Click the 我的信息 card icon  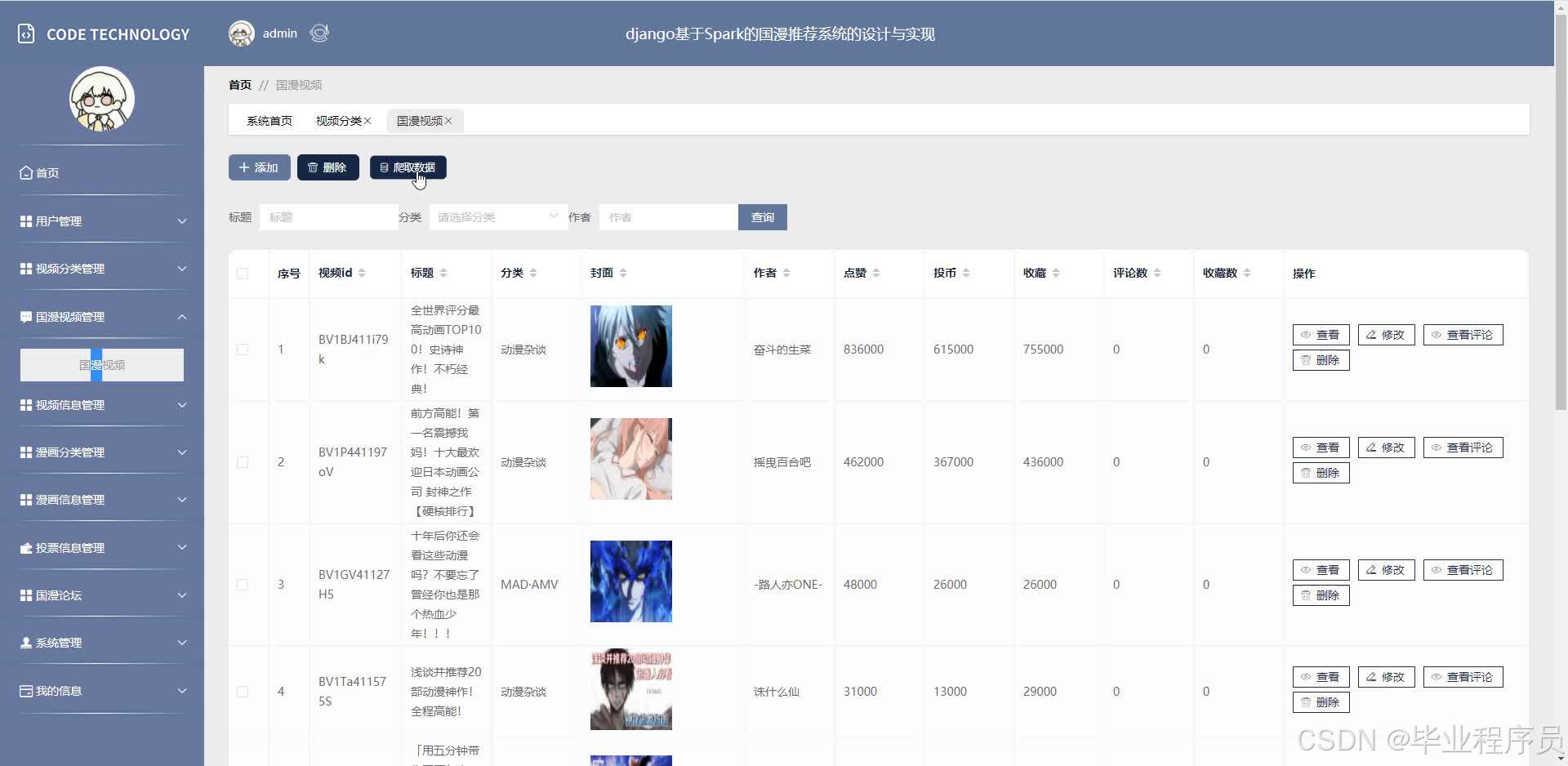(x=26, y=691)
